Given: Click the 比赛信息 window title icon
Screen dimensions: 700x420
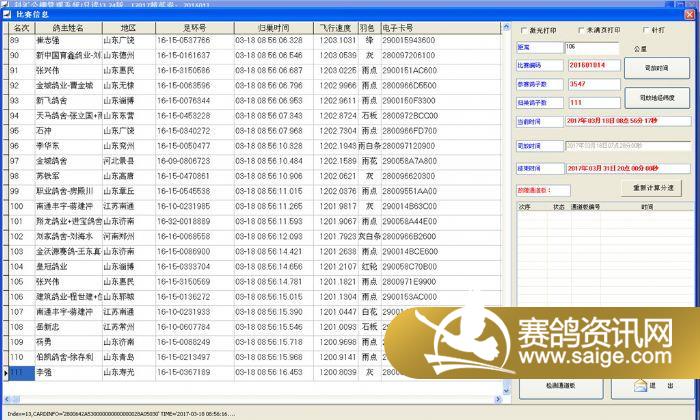Looking at the screenshot, I should (8, 15).
